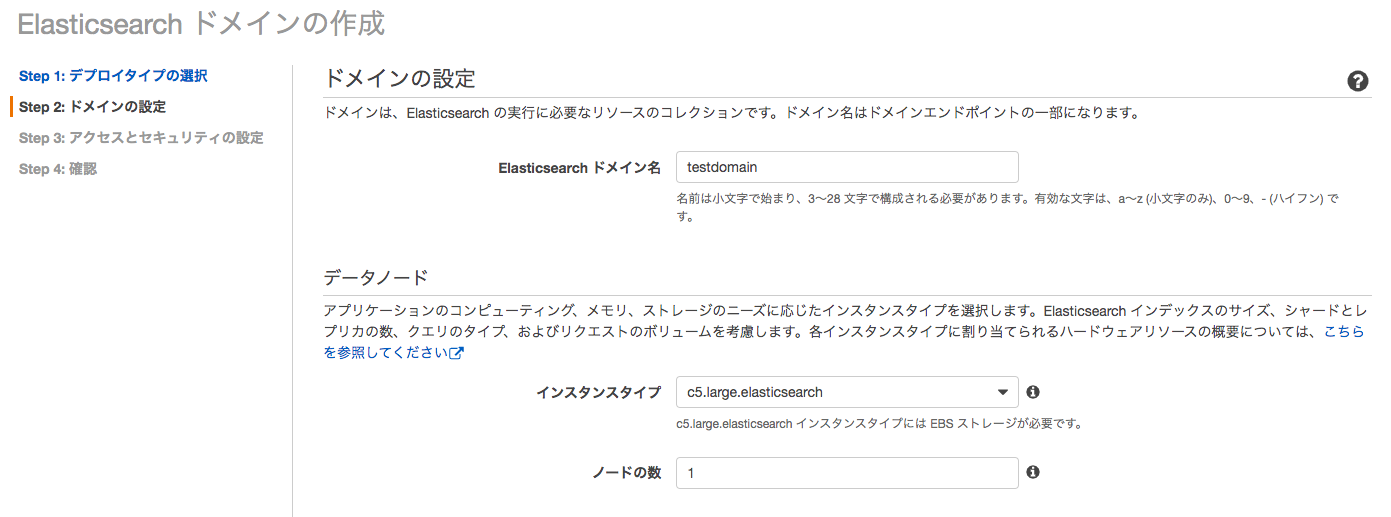Click external link icon after を参照してください
This screenshot has width=1391, height=517.
tap(457, 353)
